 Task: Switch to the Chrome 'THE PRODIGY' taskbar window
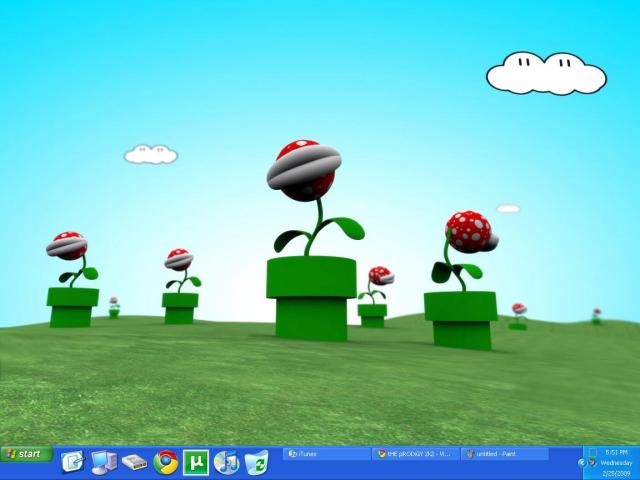(x=416, y=454)
